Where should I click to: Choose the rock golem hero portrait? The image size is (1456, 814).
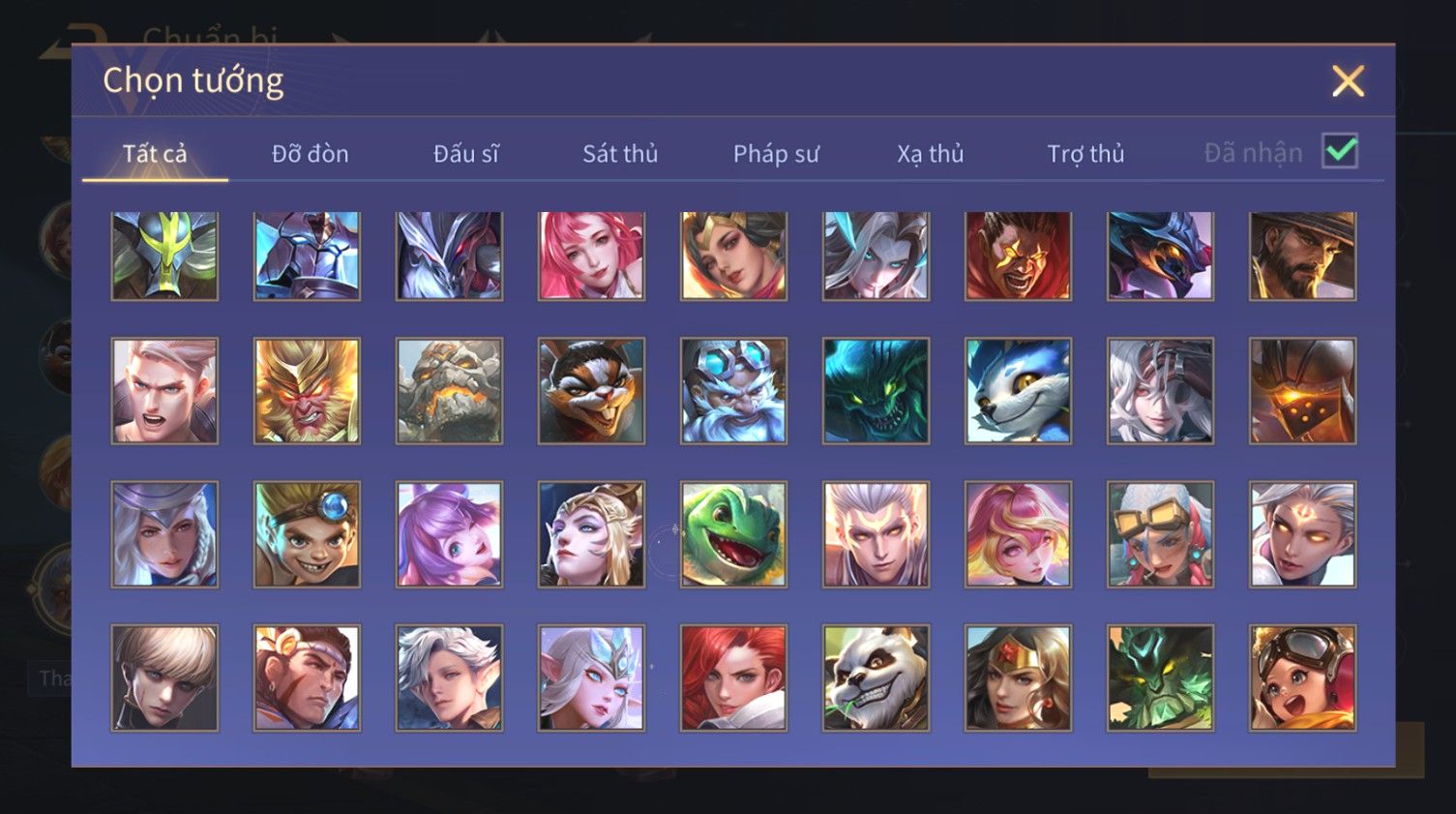(449, 391)
